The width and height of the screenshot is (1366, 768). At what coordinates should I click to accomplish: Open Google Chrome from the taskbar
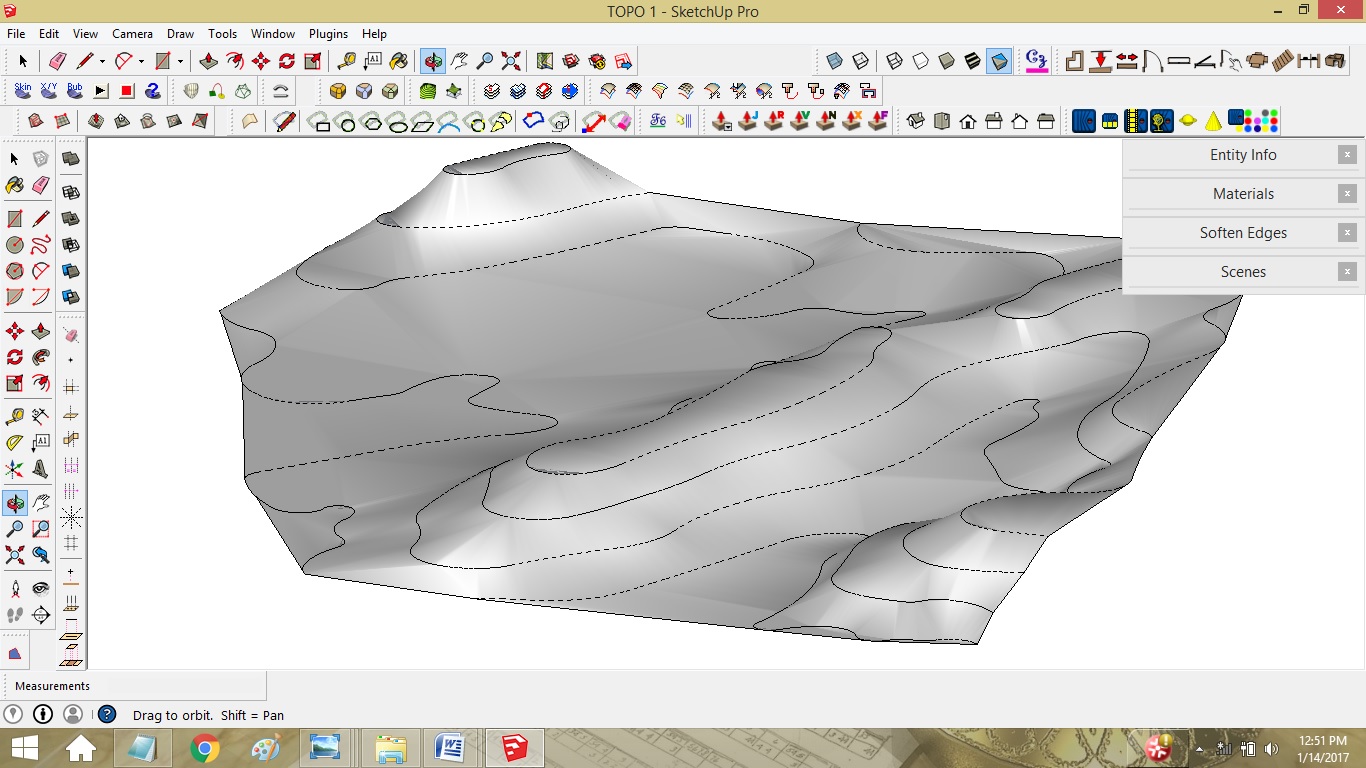point(205,747)
